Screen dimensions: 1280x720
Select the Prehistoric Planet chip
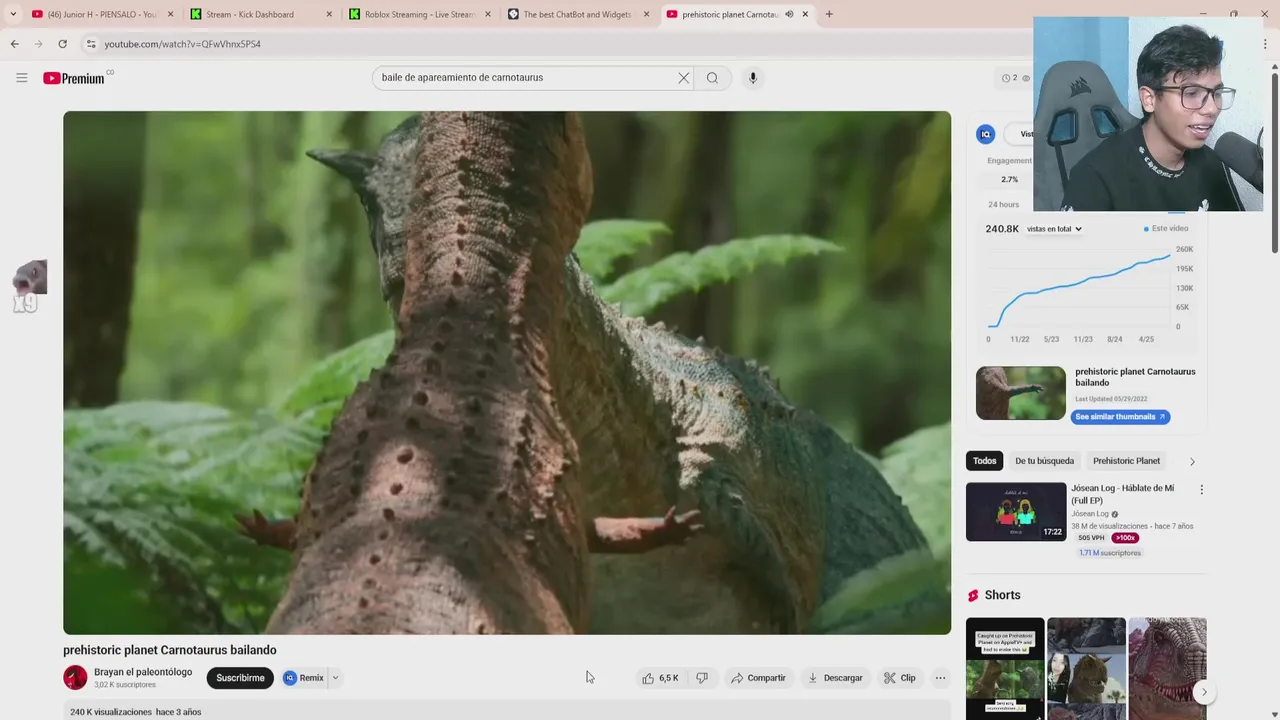point(1126,461)
